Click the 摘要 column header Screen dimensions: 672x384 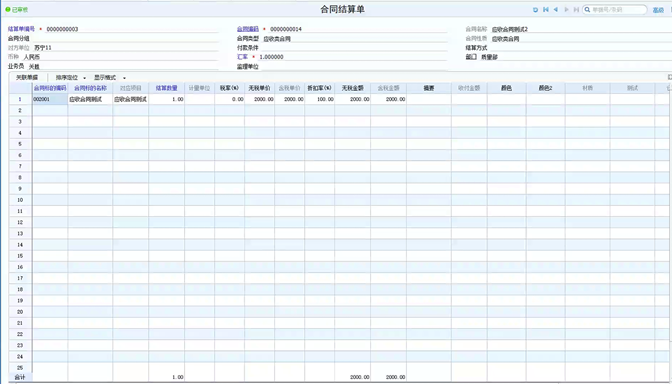pyautogui.click(x=429, y=88)
